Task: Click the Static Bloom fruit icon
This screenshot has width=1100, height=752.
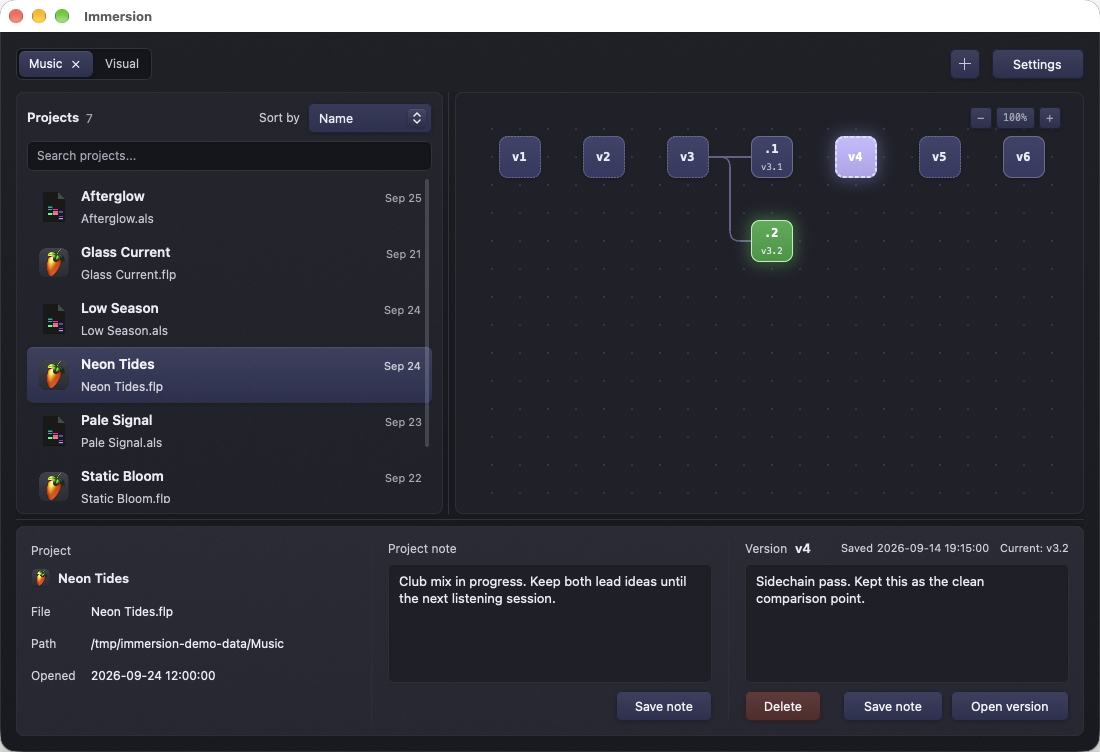Action: coord(54,487)
